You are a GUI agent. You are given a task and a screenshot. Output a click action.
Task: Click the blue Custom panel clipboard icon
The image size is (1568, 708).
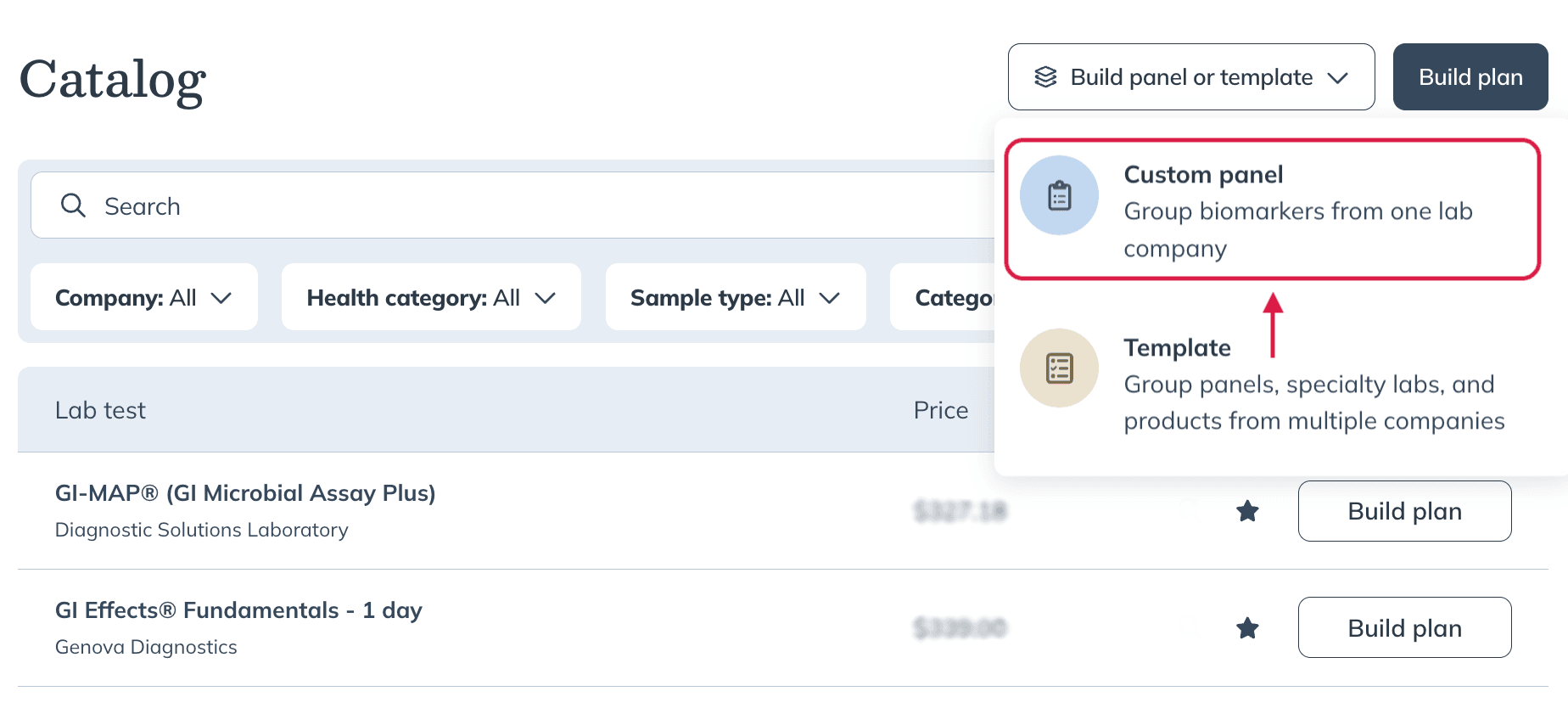pyautogui.click(x=1059, y=195)
